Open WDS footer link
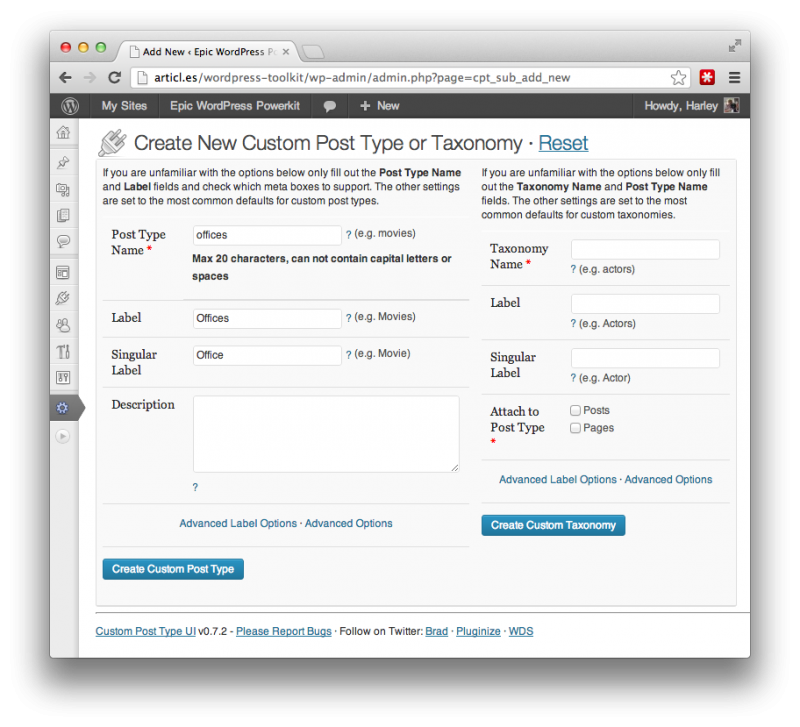 (521, 632)
